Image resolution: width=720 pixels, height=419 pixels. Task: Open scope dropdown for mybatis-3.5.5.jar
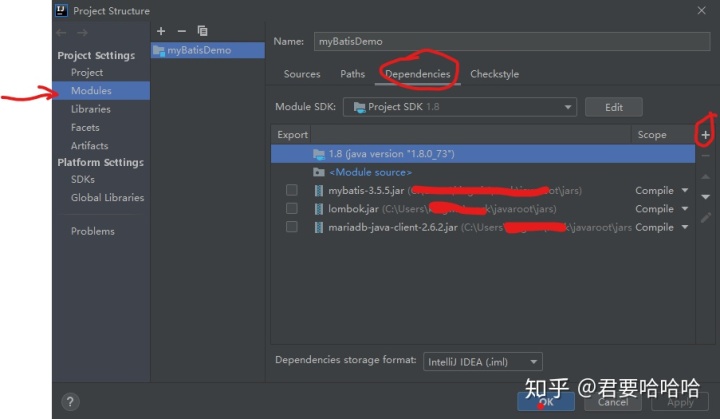(685, 190)
